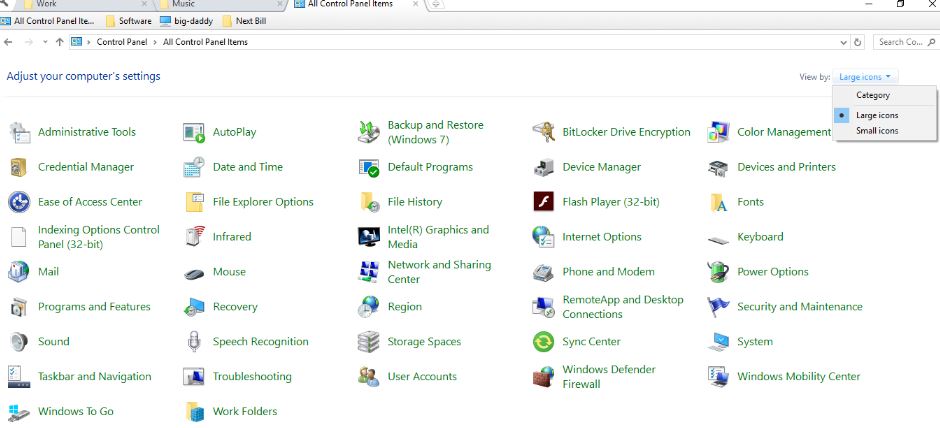
Task: Click the Devices and Printers icon
Action: [718, 167]
